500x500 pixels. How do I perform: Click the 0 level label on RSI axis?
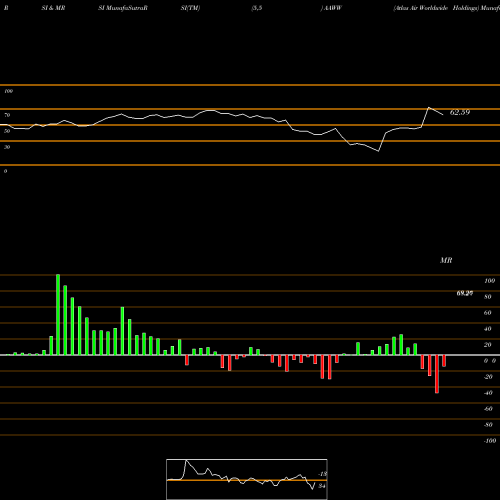coord(5,171)
